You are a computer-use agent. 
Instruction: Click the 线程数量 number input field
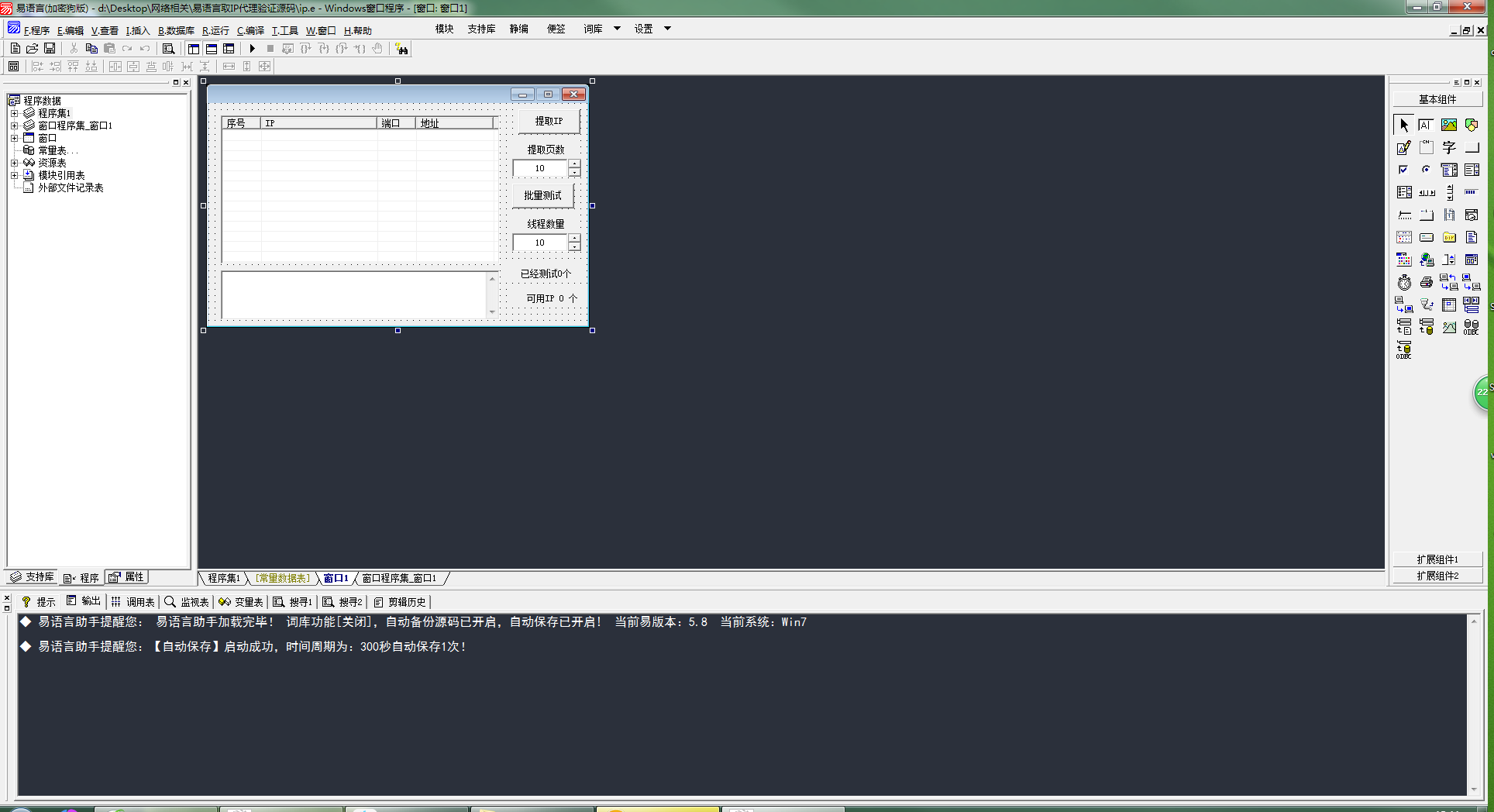point(540,243)
